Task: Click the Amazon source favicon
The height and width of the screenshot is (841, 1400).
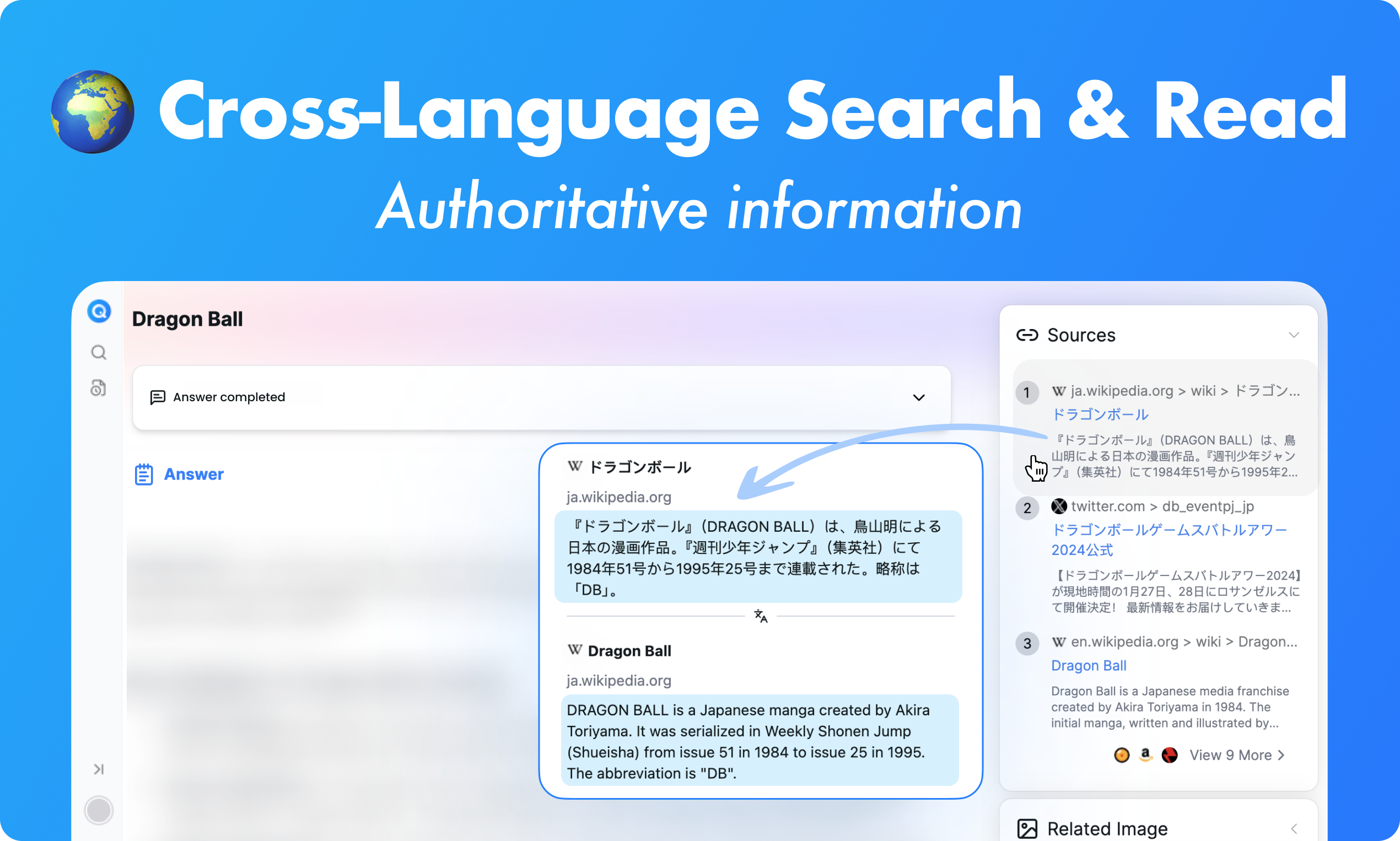Action: click(x=1145, y=755)
